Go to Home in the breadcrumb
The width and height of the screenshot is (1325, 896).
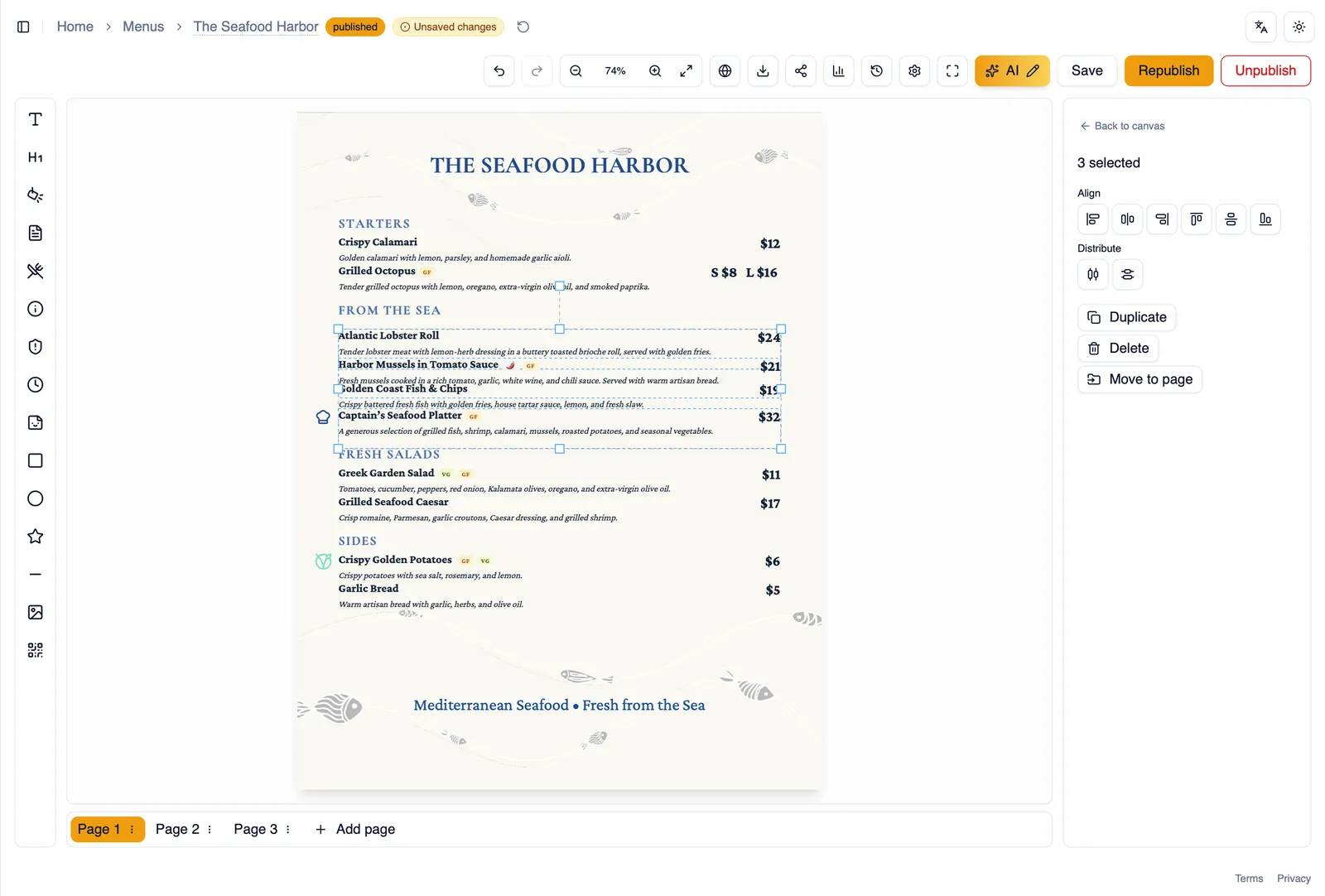[75, 26]
